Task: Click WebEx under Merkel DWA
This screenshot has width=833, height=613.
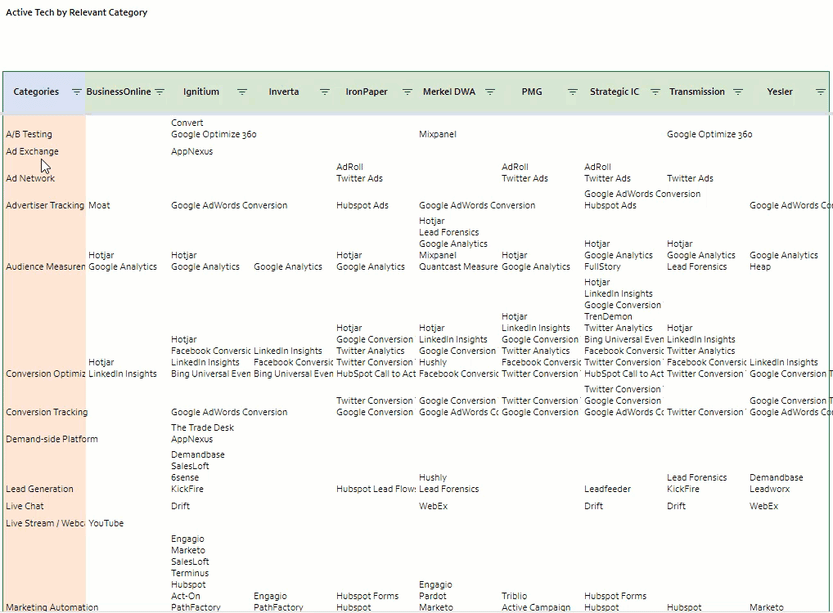Action: (433, 506)
